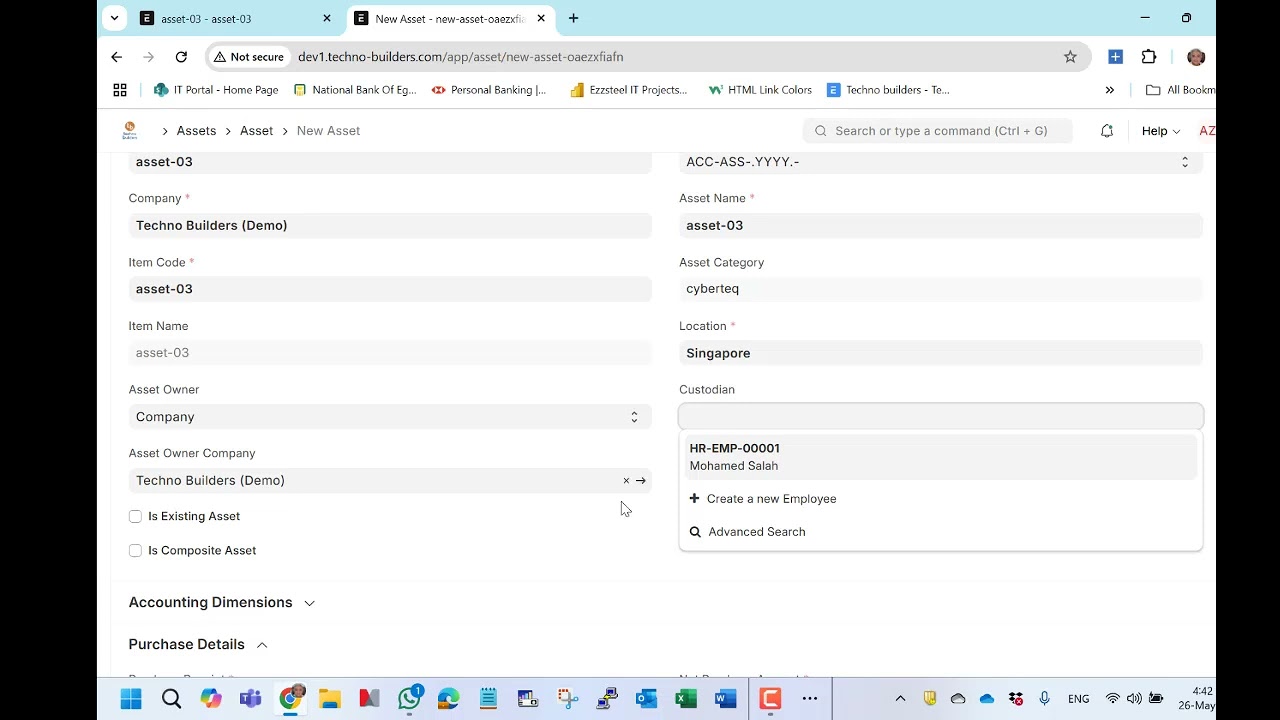Collapse the Purchase Details section
The image size is (1280, 720).
click(198, 645)
